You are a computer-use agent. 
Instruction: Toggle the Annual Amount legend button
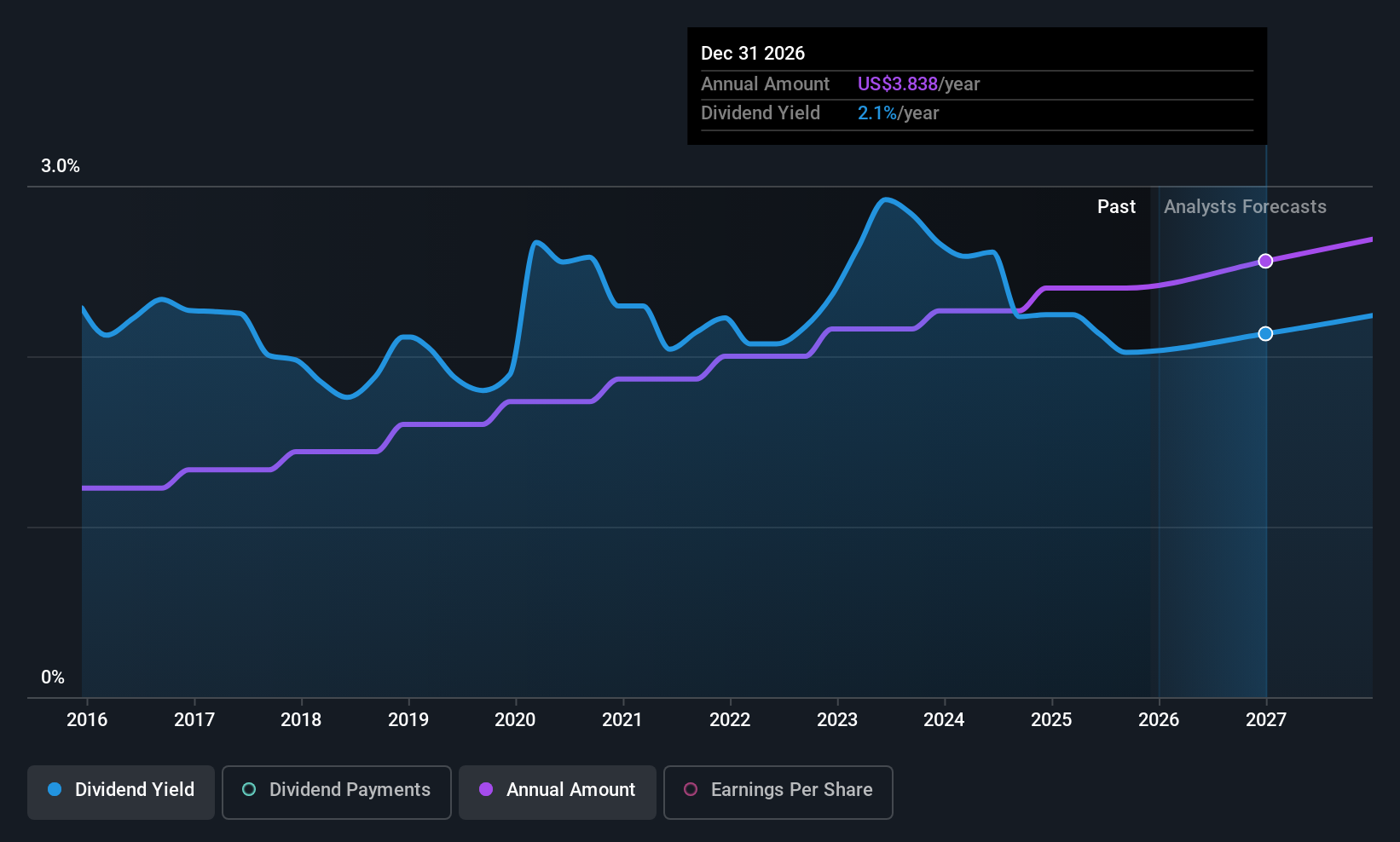click(x=558, y=792)
